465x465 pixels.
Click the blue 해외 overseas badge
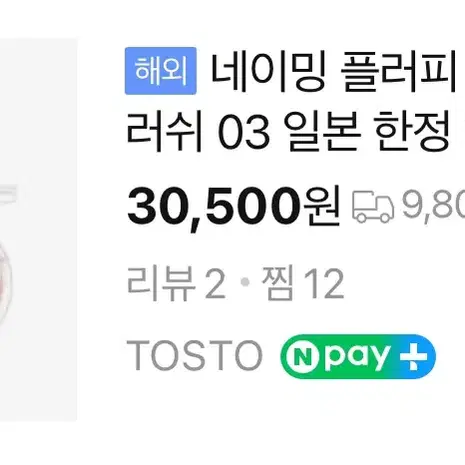pyautogui.click(x=161, y=71)
